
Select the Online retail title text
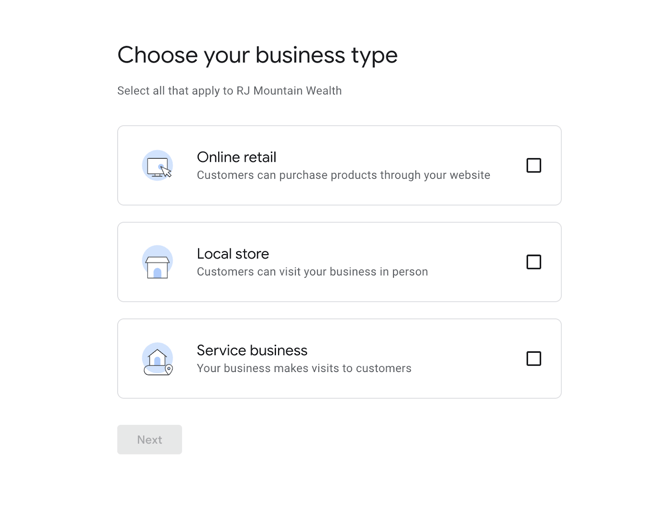point(236,157)
